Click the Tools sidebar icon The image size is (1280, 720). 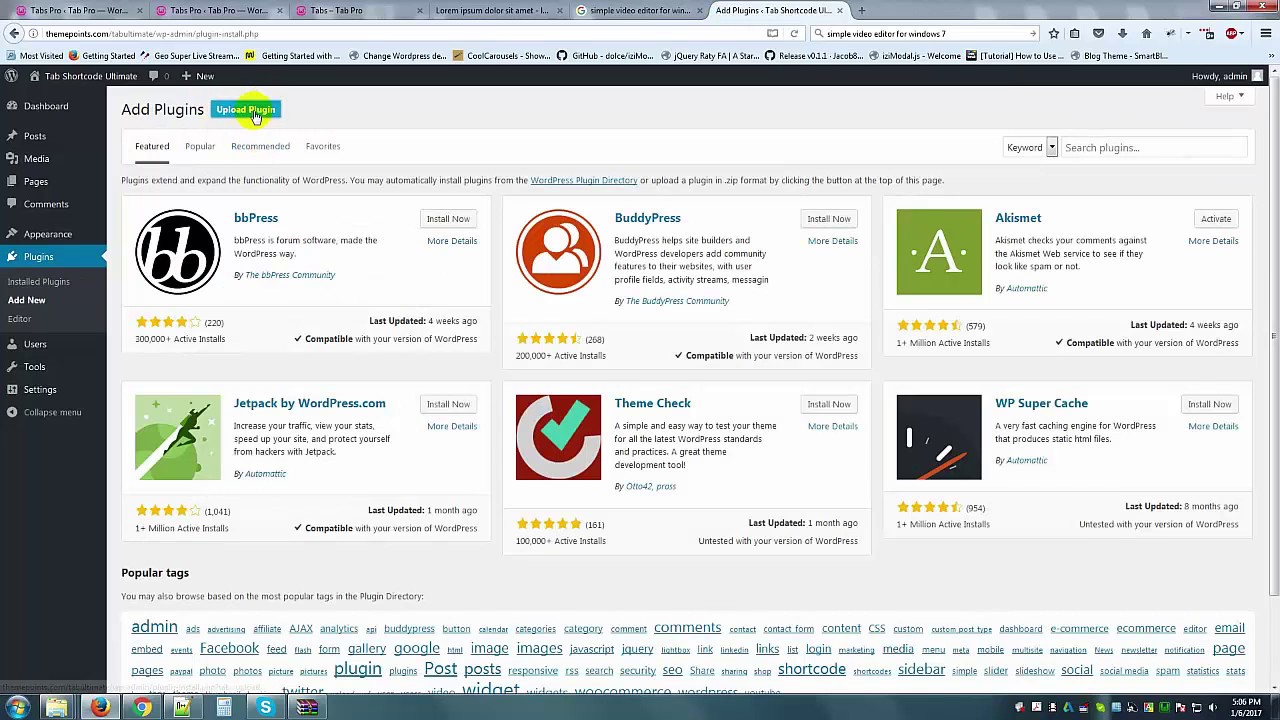[x=12, y=367]
